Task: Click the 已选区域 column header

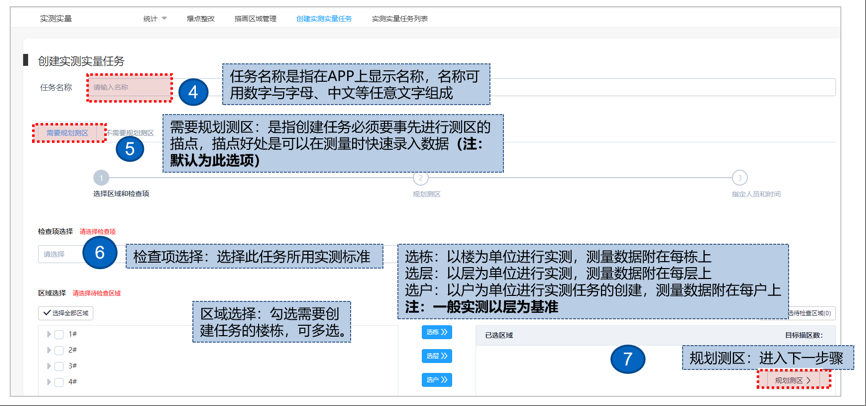Action: (x=499, y=335)
